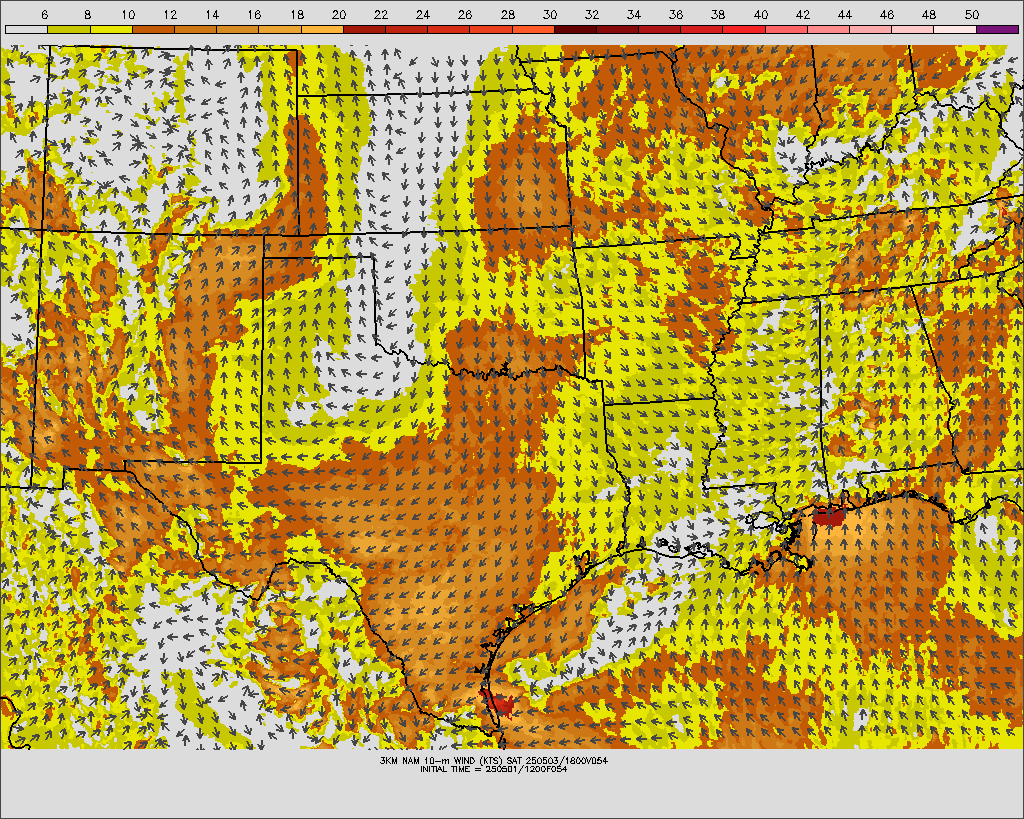Select the legend swatch between 42 and 44
Viewport: 1024px width, 819px height.
pos(828,29)
